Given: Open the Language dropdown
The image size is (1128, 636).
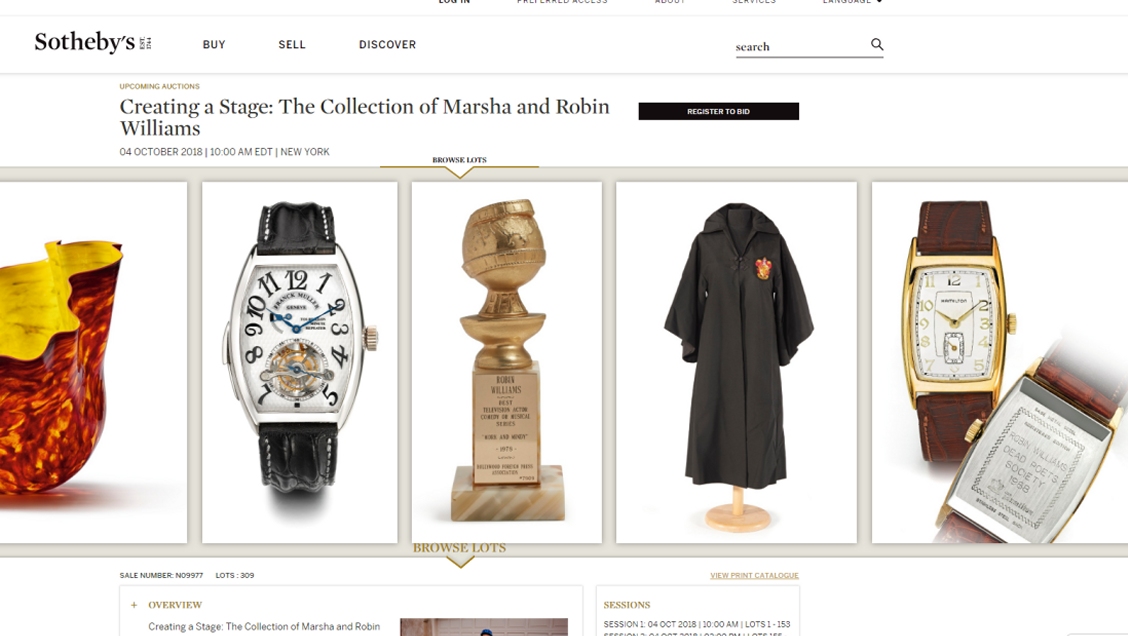Looking at the screenshot, I should [852, 2].
